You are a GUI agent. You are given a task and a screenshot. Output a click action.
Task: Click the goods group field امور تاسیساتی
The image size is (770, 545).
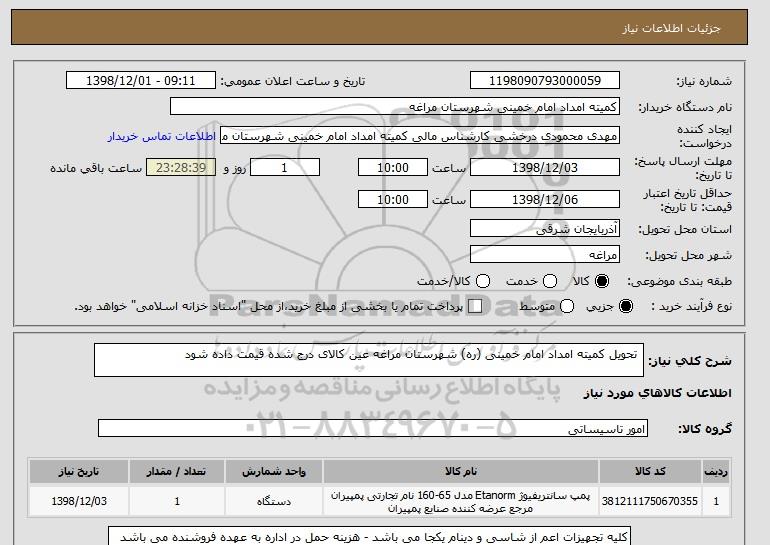click(373, 428)
